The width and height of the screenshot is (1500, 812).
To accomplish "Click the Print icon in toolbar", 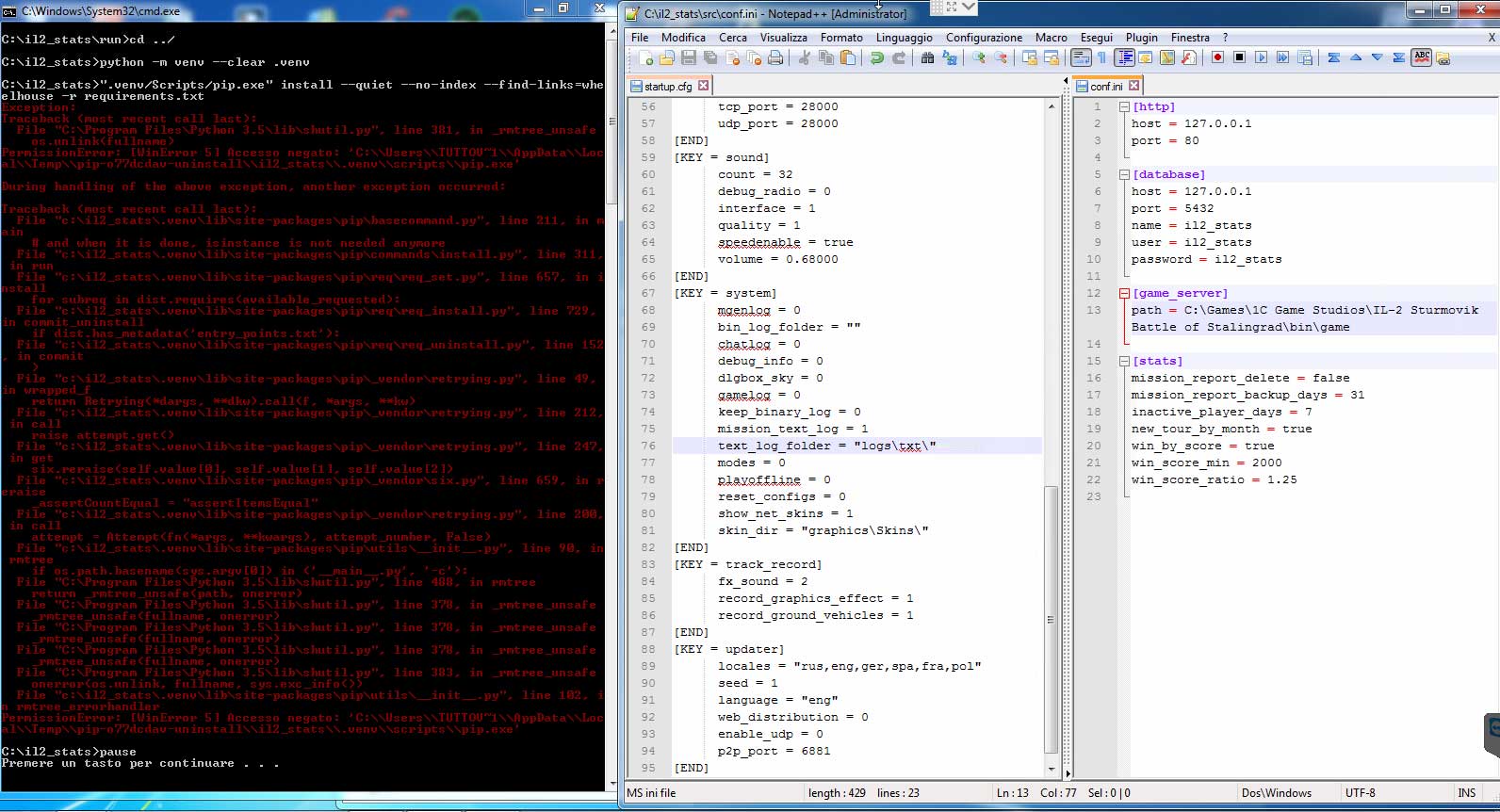I will [x=774, y=58].
